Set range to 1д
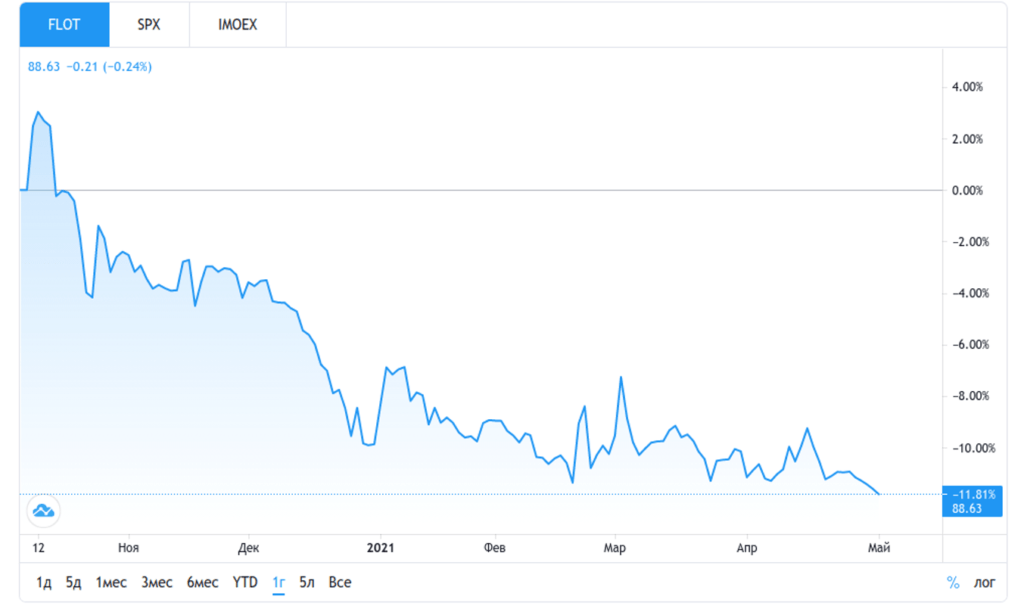Image resolution: width=1024 pixels, height=609 pixels. pos(44,582)
